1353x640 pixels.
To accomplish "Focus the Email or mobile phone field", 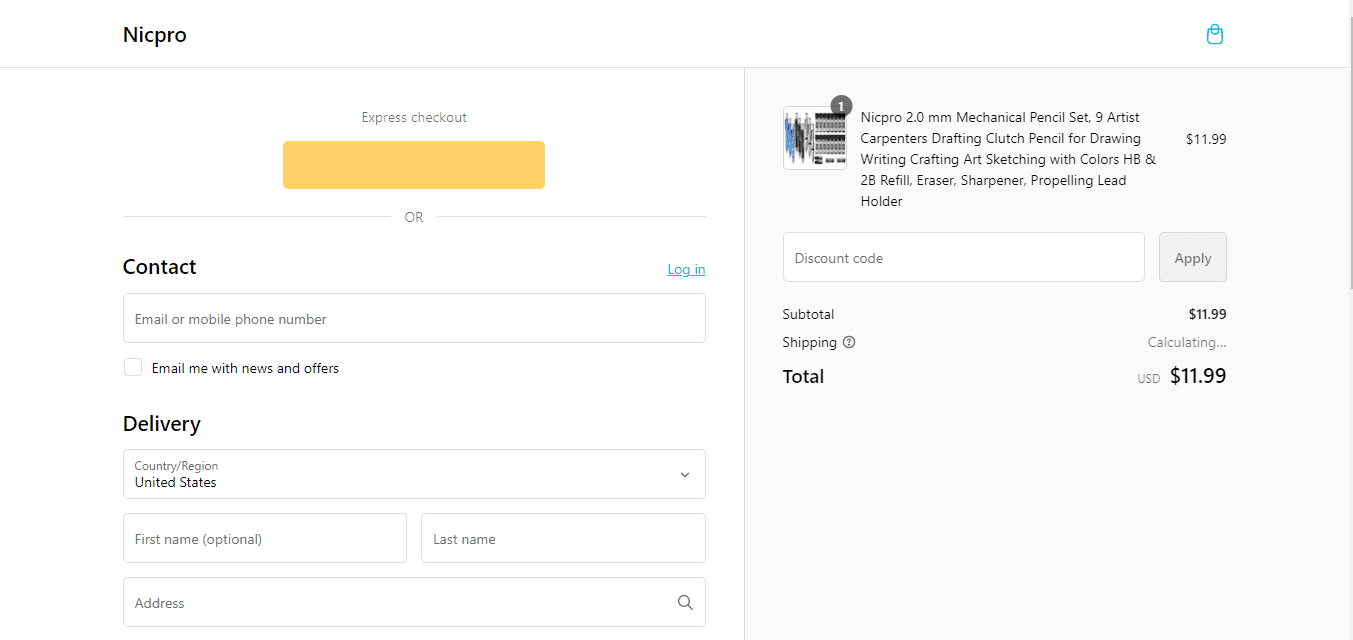I will click(414, 318).
